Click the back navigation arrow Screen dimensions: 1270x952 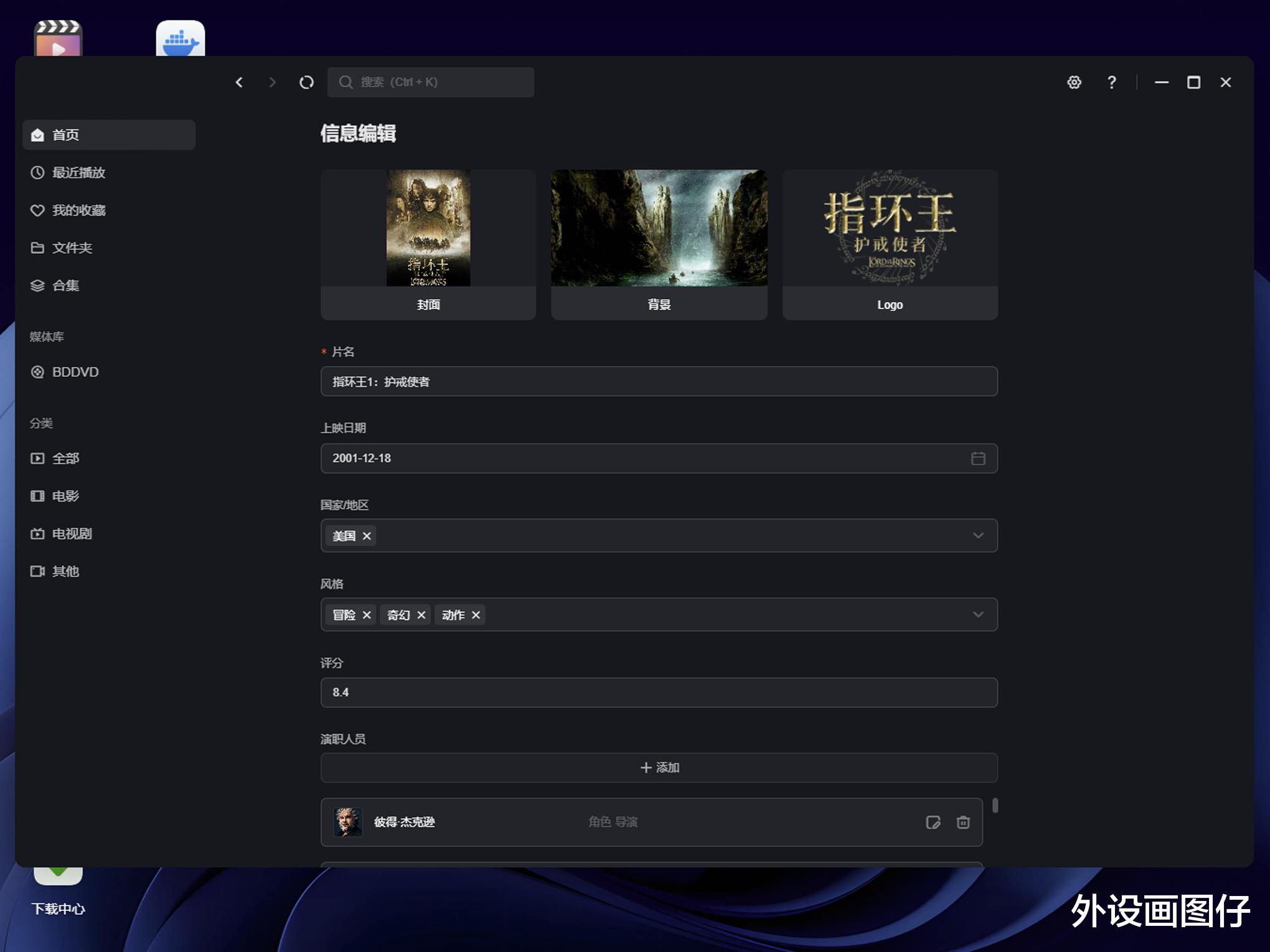point(239,82)
